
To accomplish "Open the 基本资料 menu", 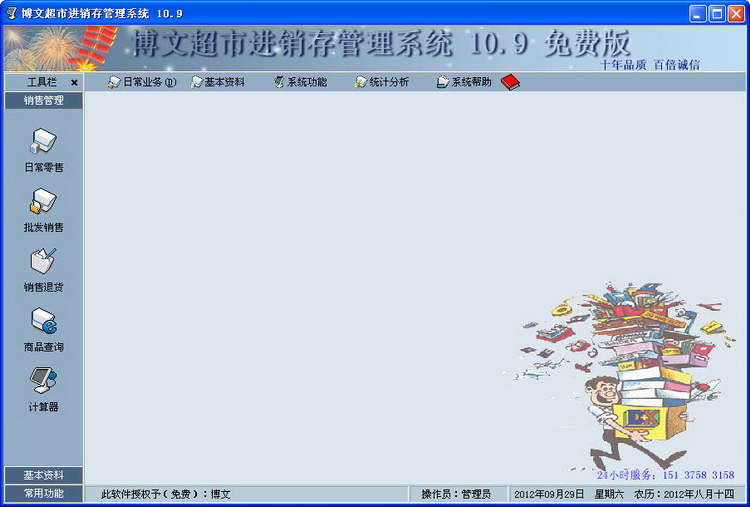I will tap(217, 82).
